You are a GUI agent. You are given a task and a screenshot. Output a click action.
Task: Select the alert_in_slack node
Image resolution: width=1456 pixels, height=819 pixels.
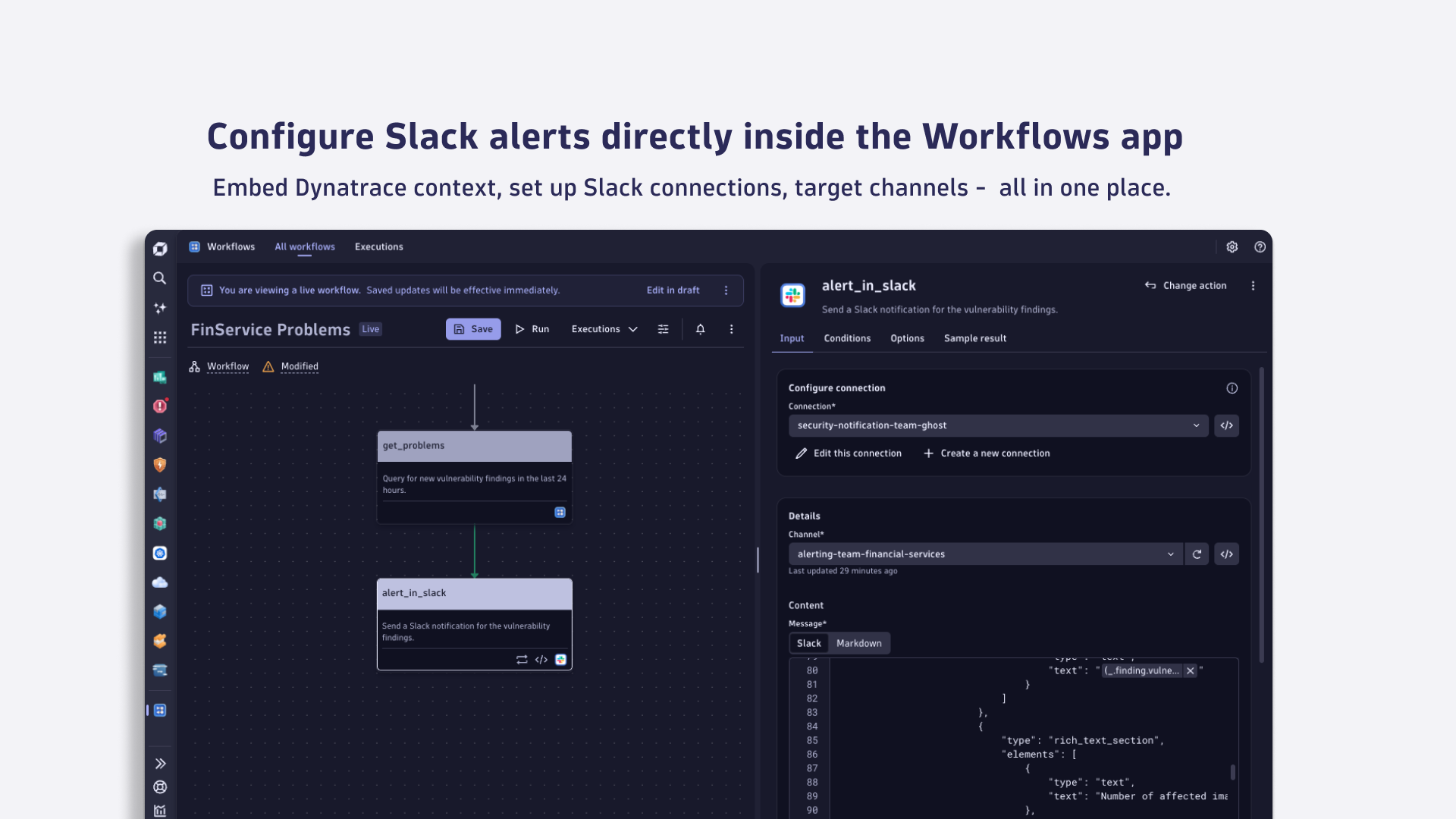coord(475,624)
